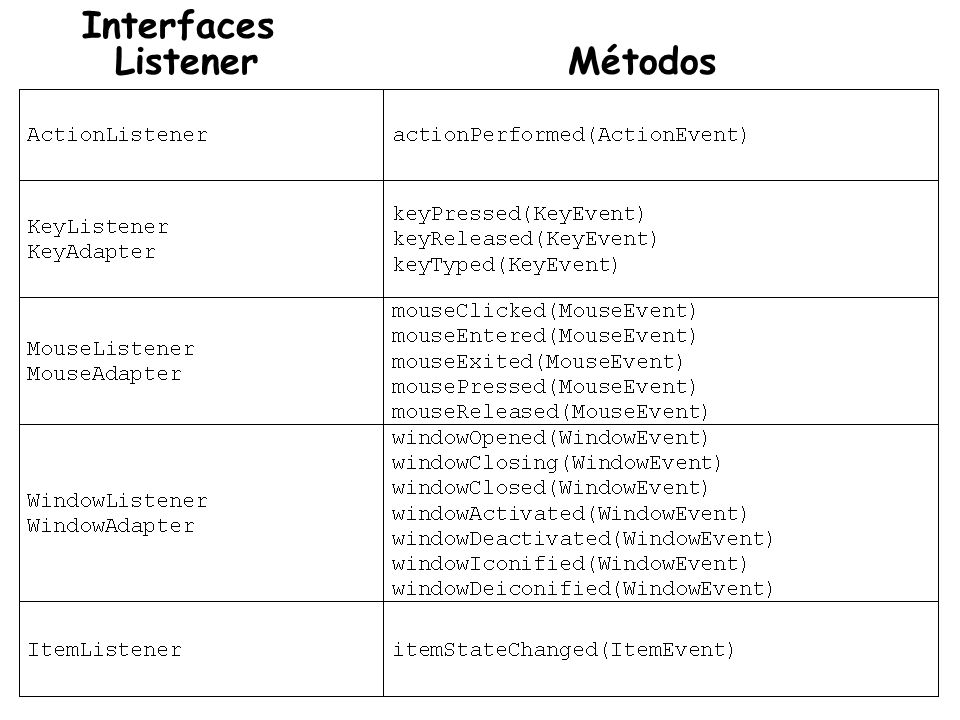Click windowOpened(WindowEvent) method
Screen dimensions: 960x720
pyautogui.click(x=550, y=438)
